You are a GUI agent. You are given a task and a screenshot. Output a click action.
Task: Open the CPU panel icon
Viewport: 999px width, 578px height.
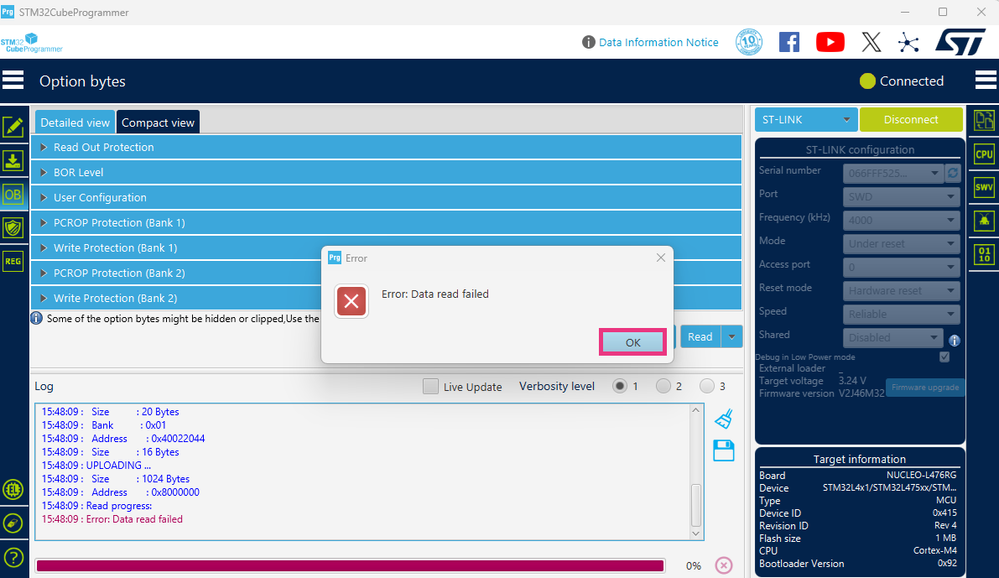(984, 154)
